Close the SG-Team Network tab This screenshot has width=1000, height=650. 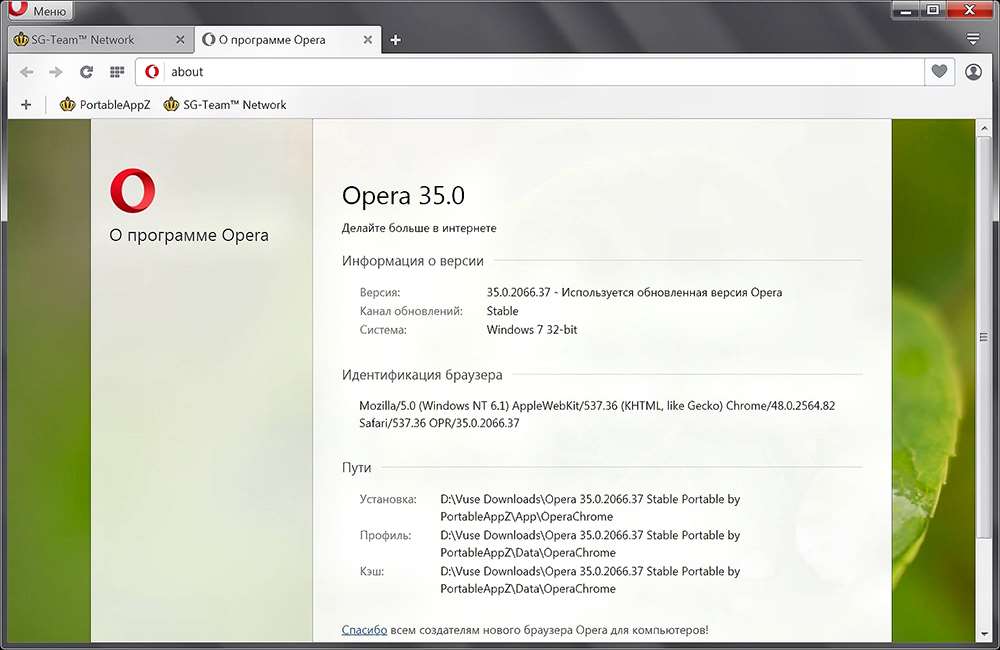point(180,40)
